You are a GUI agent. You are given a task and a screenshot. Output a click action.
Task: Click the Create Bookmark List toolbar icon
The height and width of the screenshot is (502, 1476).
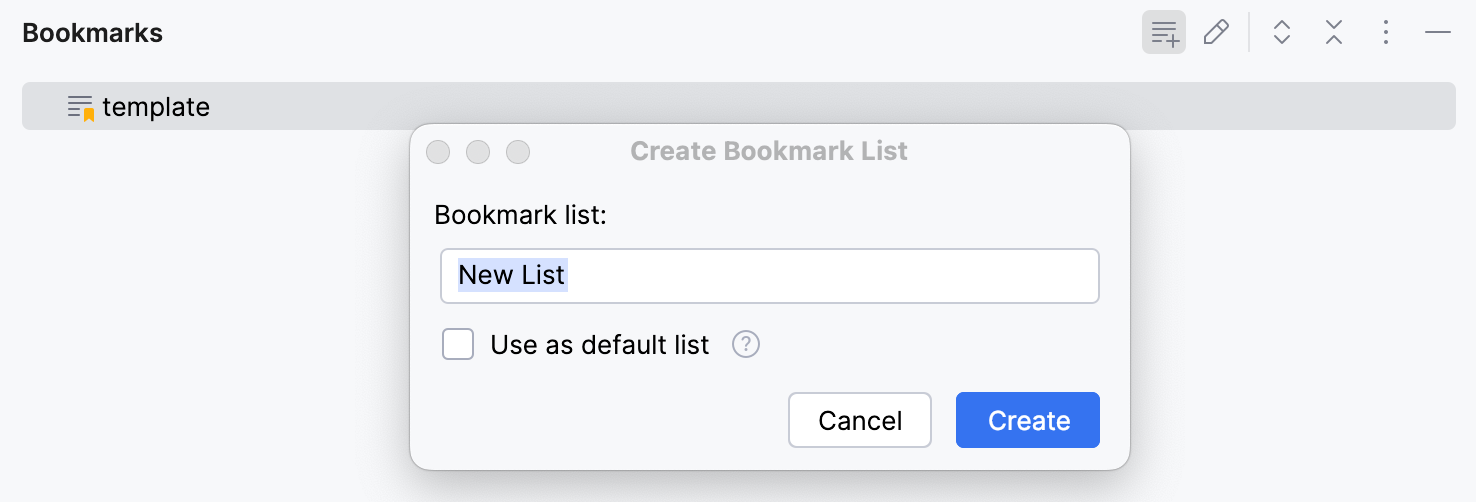[x=1164, y=33]
